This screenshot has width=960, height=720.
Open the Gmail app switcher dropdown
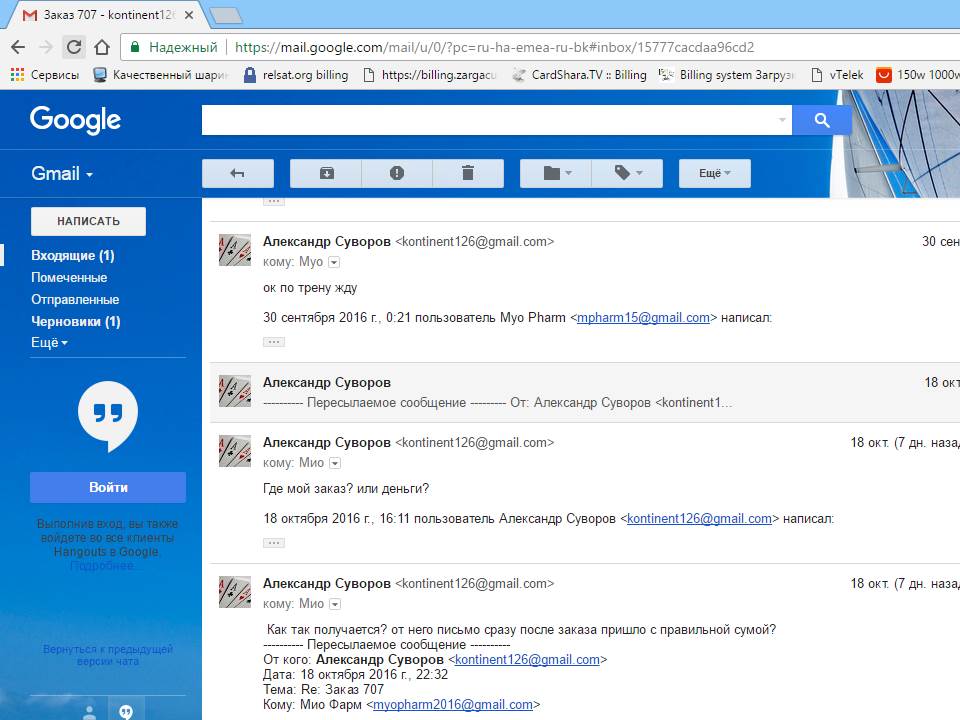click(x=62, y=173)
